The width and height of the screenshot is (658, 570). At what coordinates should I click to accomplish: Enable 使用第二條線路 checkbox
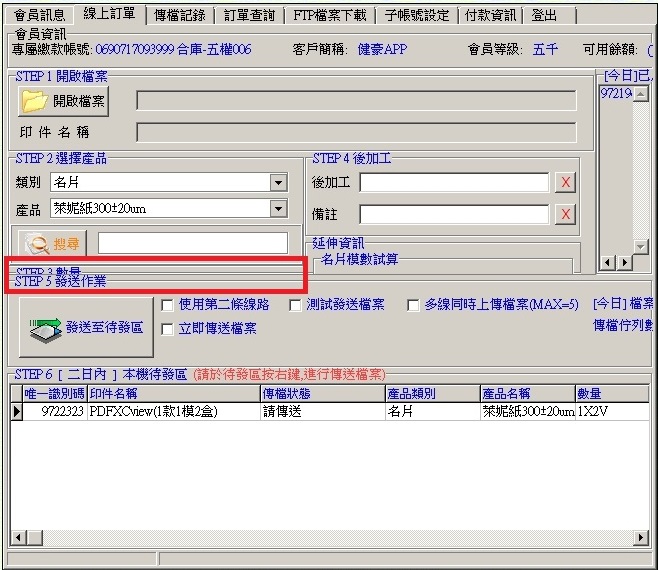pyautogui.click(x=168, y=305)
